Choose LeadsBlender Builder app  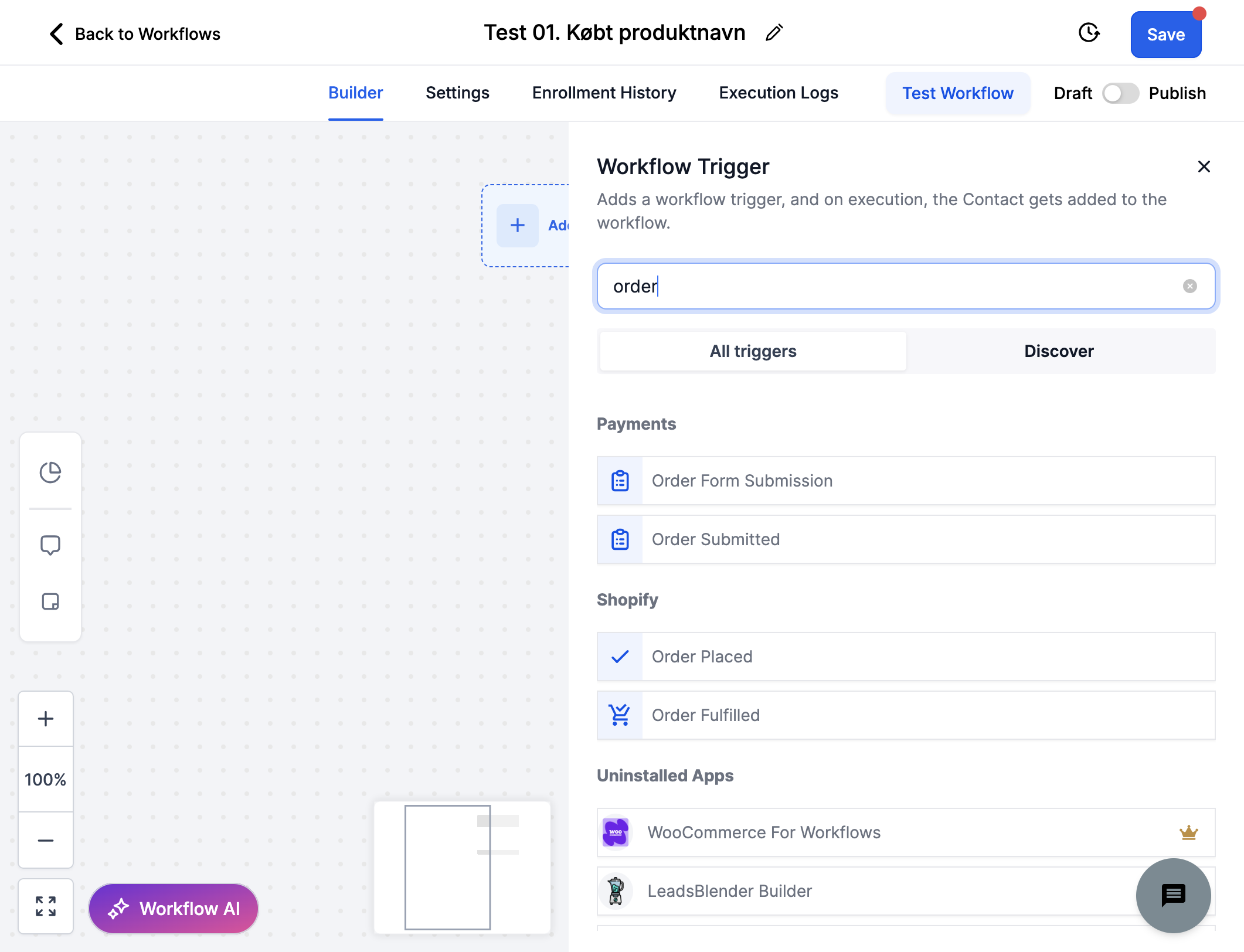906,891
